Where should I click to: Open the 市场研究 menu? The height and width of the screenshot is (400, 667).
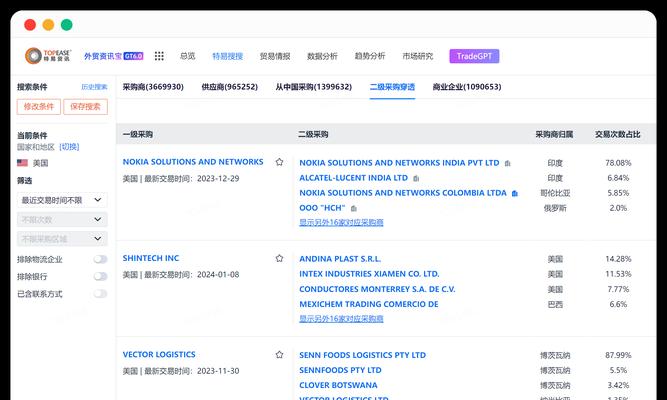pyautogui.click(x=418, y=56)
